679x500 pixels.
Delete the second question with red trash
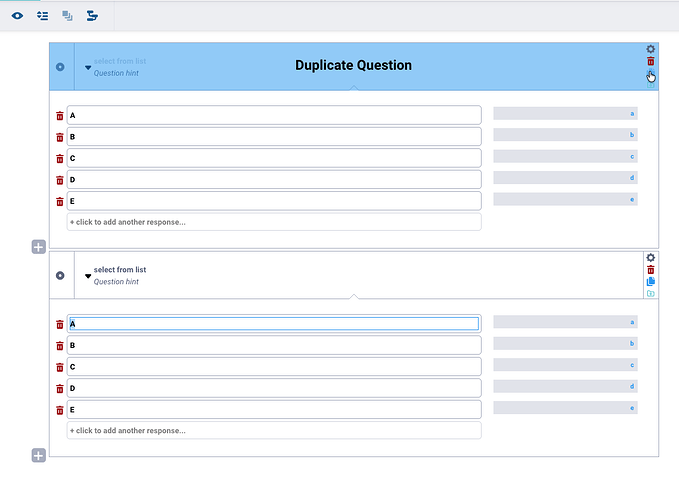(650, 270)
